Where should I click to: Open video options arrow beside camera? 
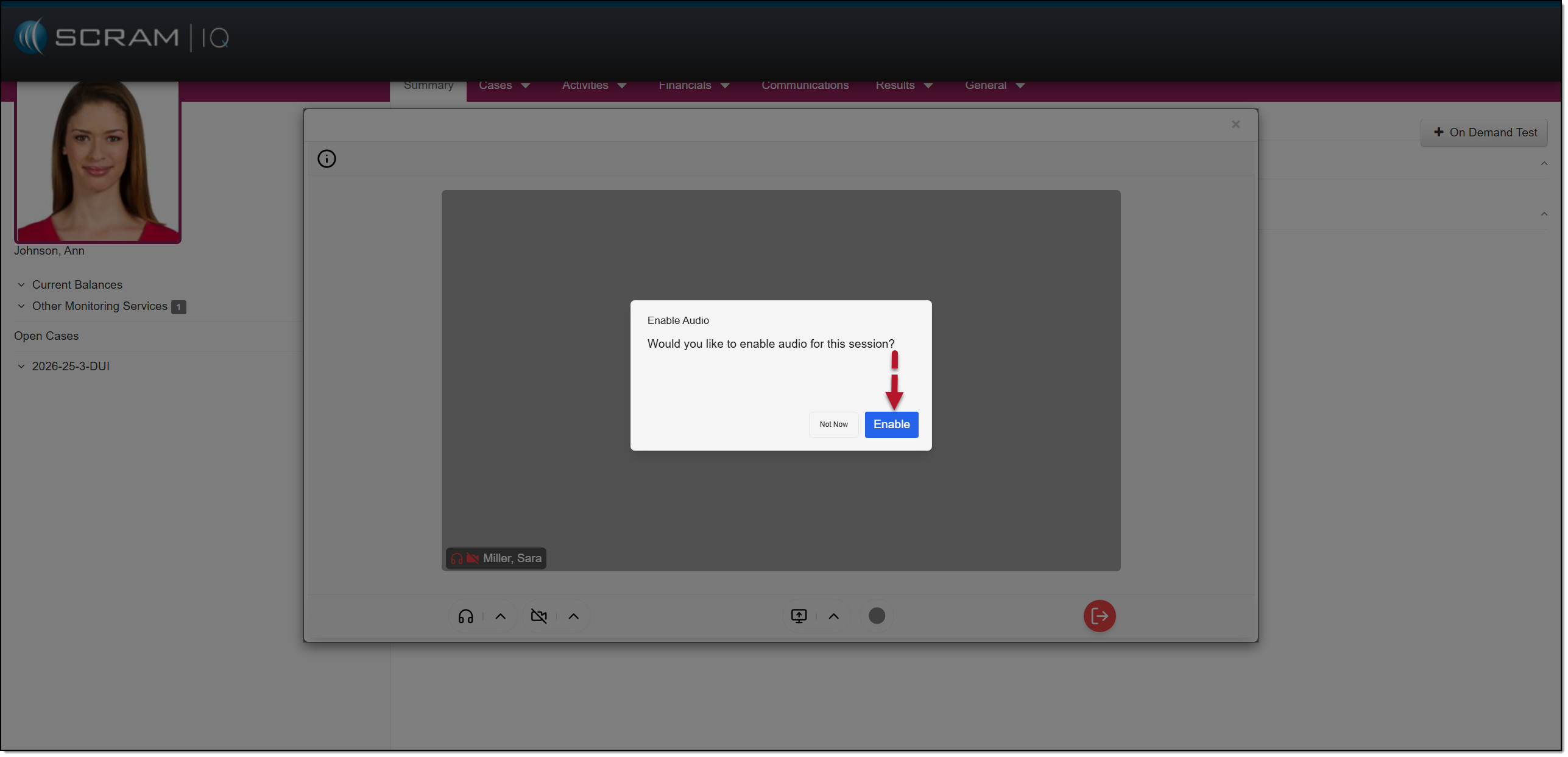pyautogui.click(x=573, y=616)
